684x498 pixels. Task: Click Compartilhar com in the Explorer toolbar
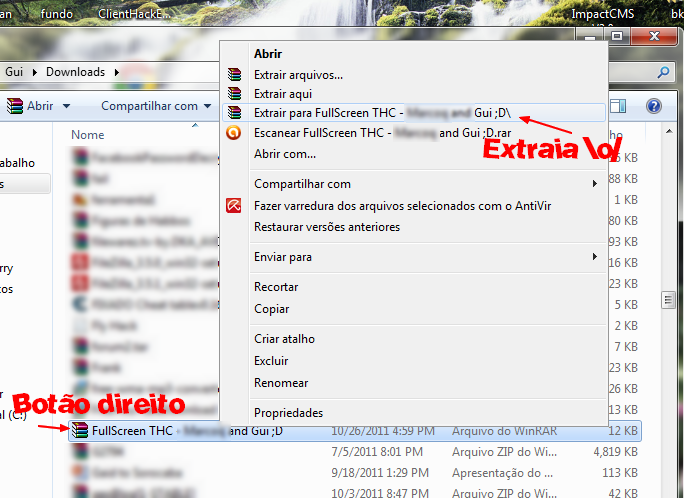(149, 106)
